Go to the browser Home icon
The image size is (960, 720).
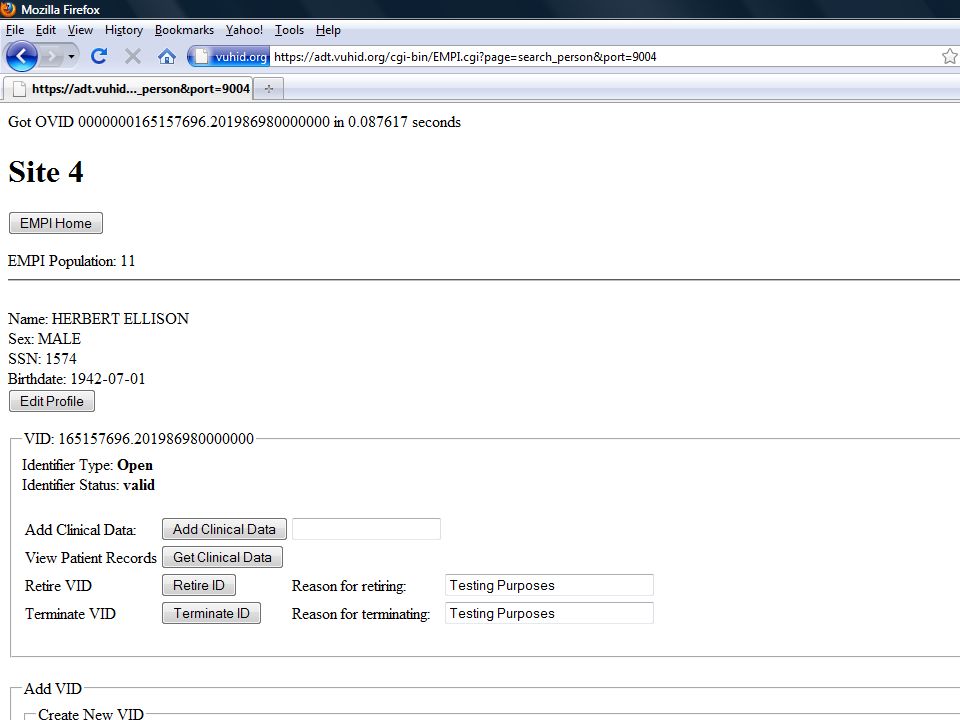(x=167, y=57)
